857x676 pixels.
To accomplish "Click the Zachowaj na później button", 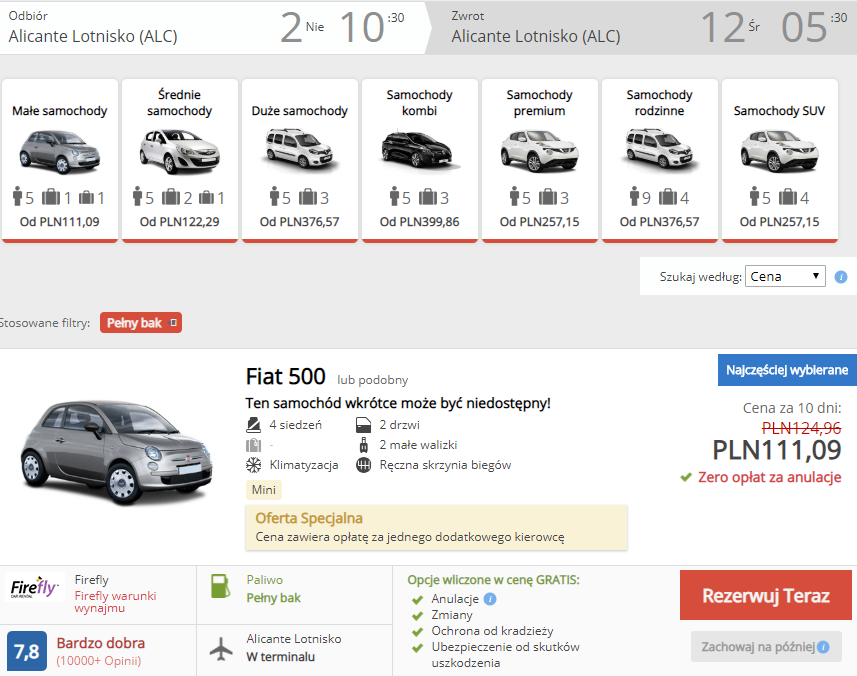I will click(766, 647).
